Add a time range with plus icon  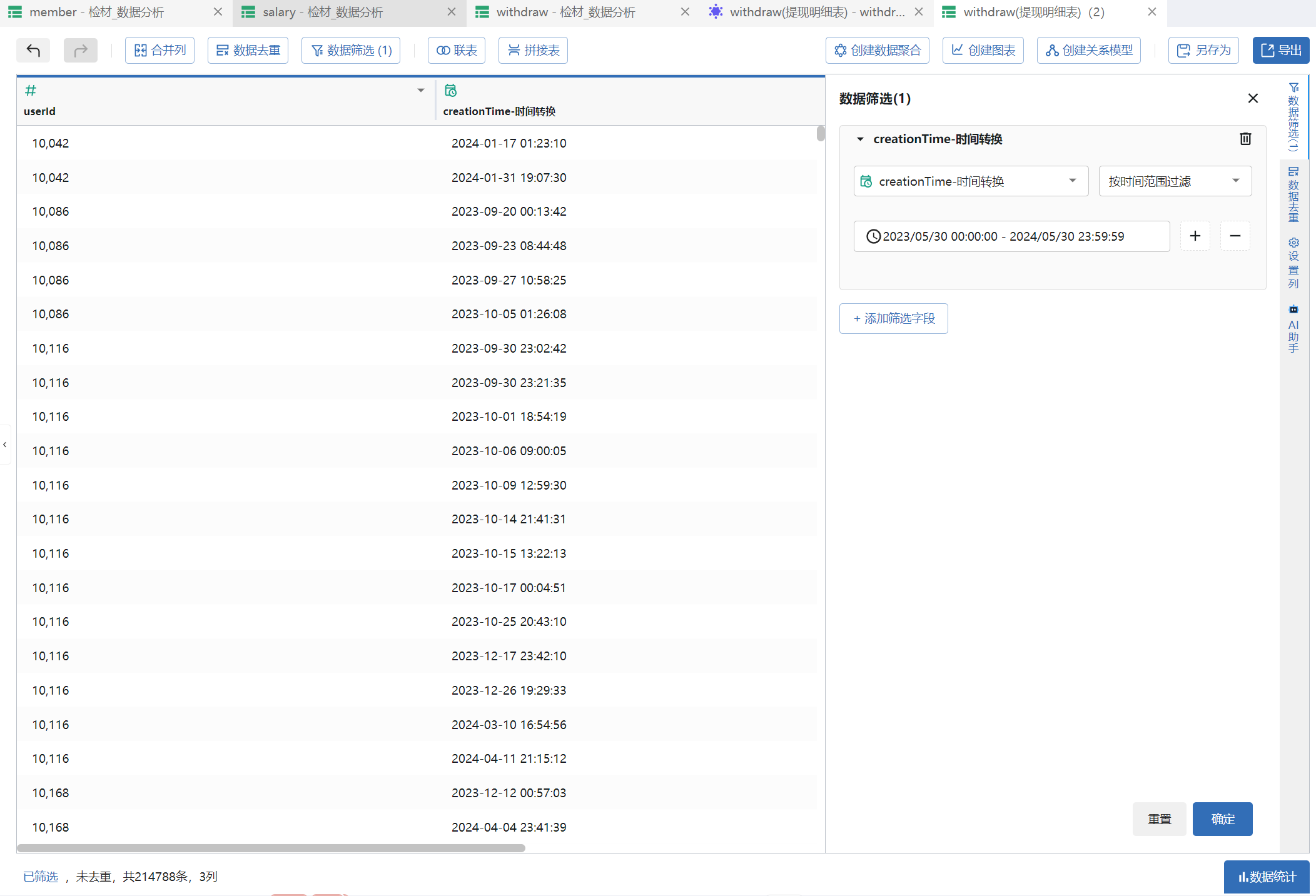[1195, 236]
